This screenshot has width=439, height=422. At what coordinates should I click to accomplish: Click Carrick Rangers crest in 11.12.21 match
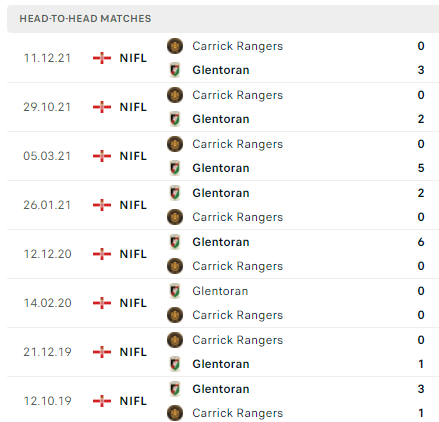pyautogui.click(x=175, y=46)
